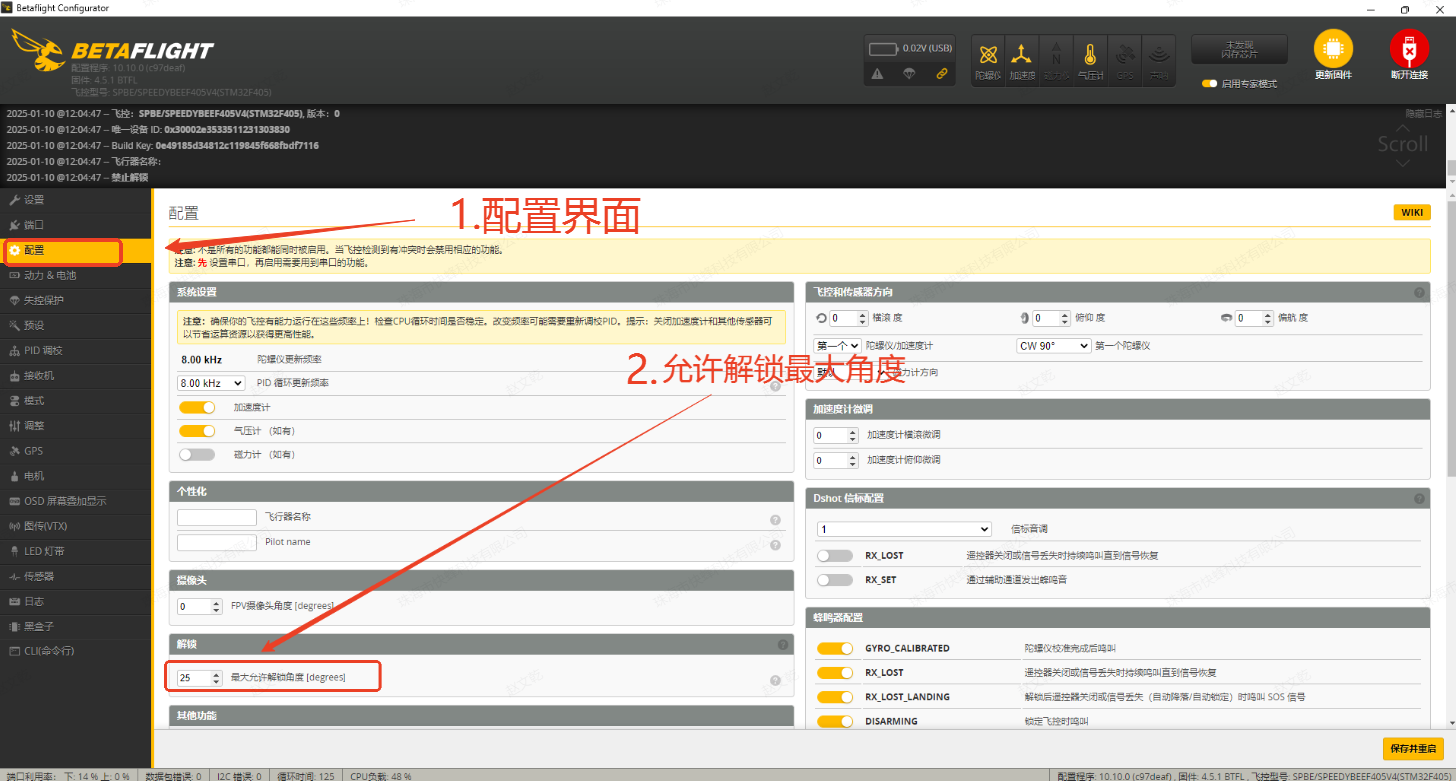Click the GPS sensor icon in header
Image resolution: width=1456 pixels, height=781 pixels.
(x=1125, y=59)
